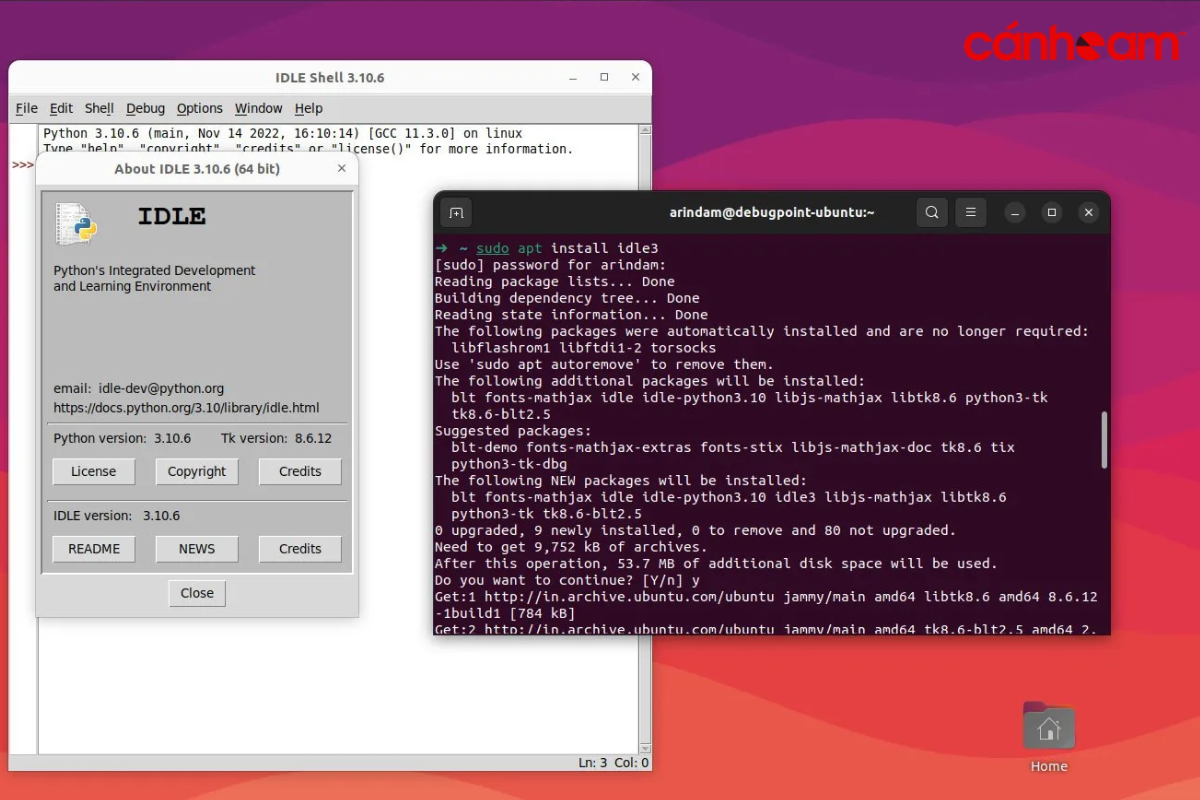Image resolution: width=1200 pixels, height=800 pixels.
Task: Open the Shell menu in IDLE
Action: [99, 108]
